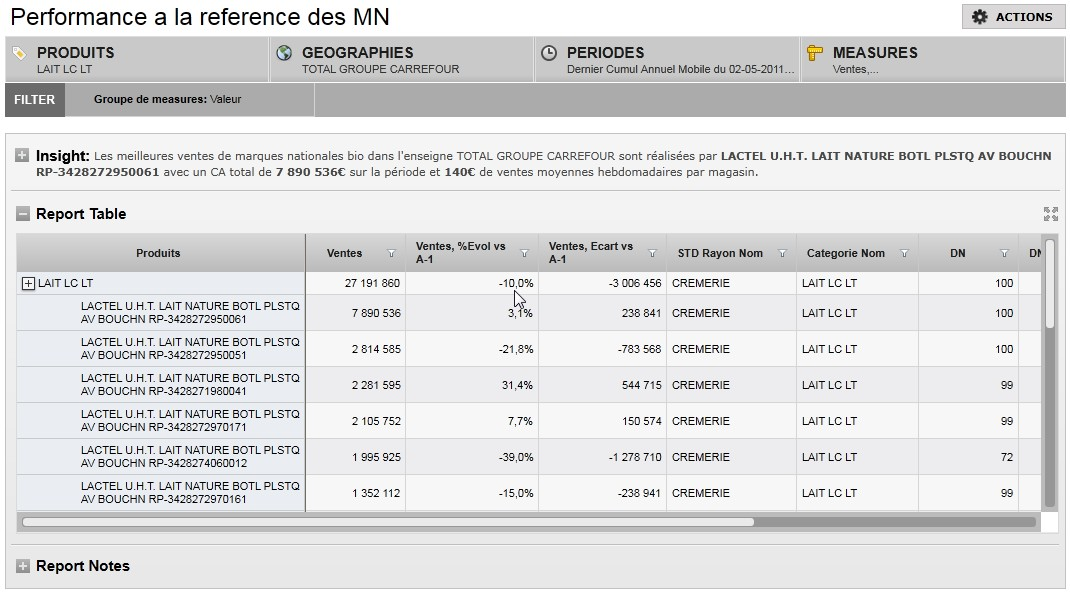1070x597 pixels.
Task: Expand the Insight section
Action: tap(22, 156)
